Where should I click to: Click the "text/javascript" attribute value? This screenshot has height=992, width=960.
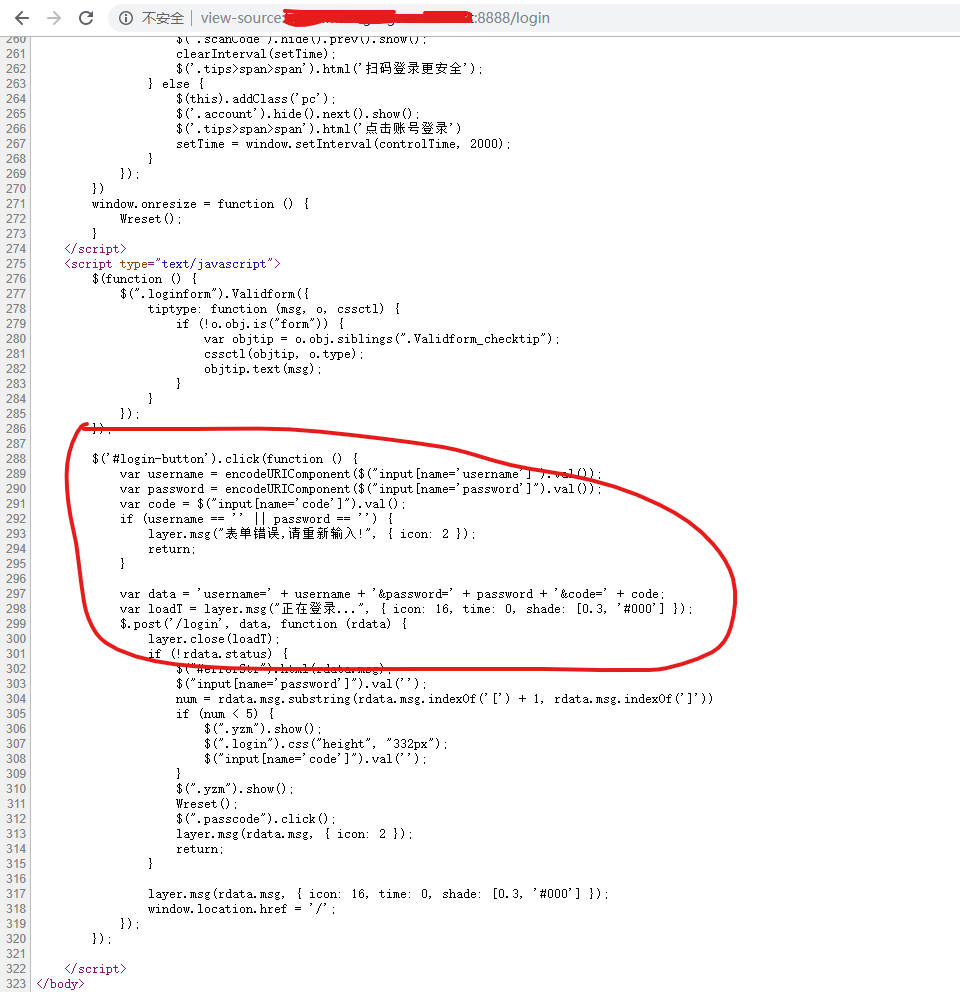pyautogui.click(x=214, y=264)
